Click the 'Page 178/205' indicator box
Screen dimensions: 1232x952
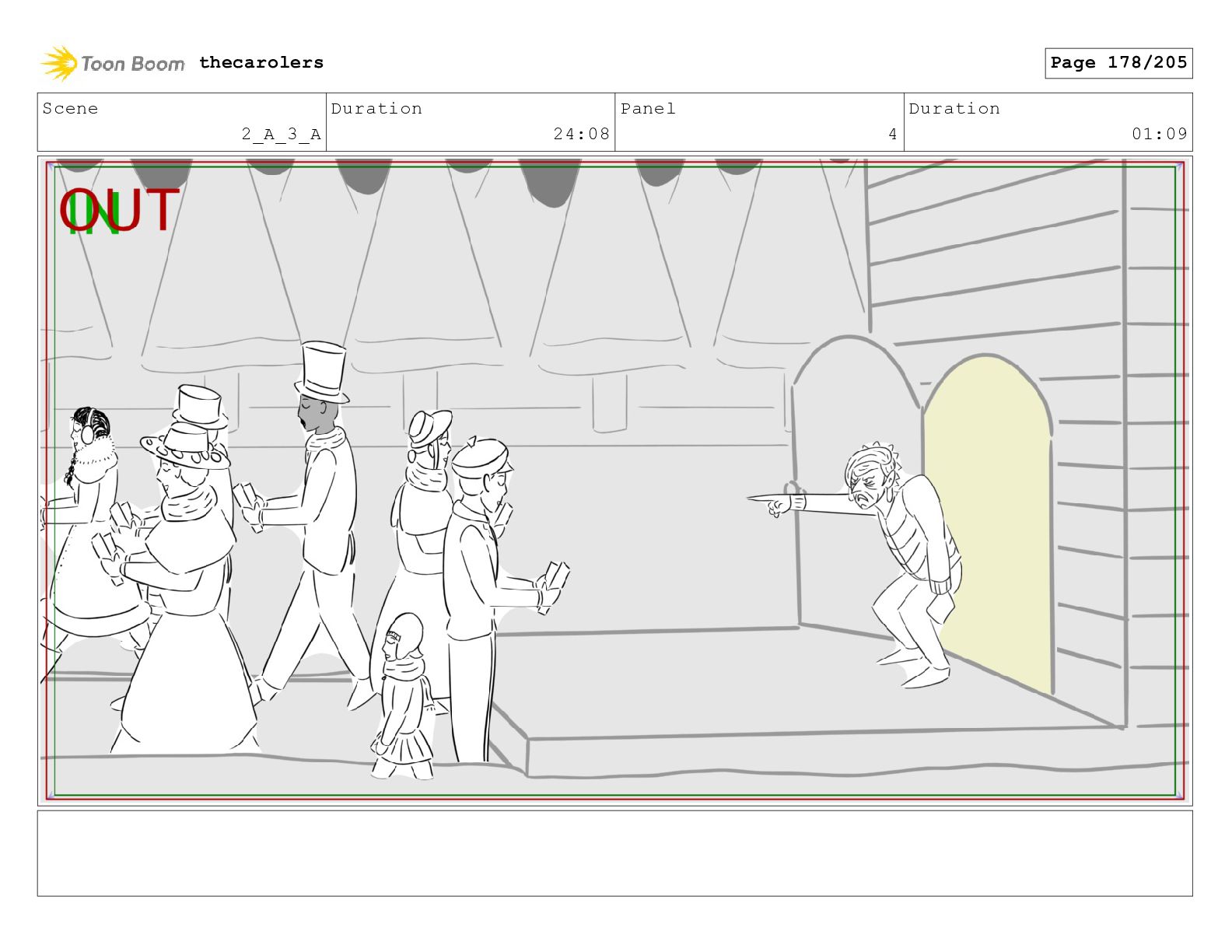point(1118,63)
